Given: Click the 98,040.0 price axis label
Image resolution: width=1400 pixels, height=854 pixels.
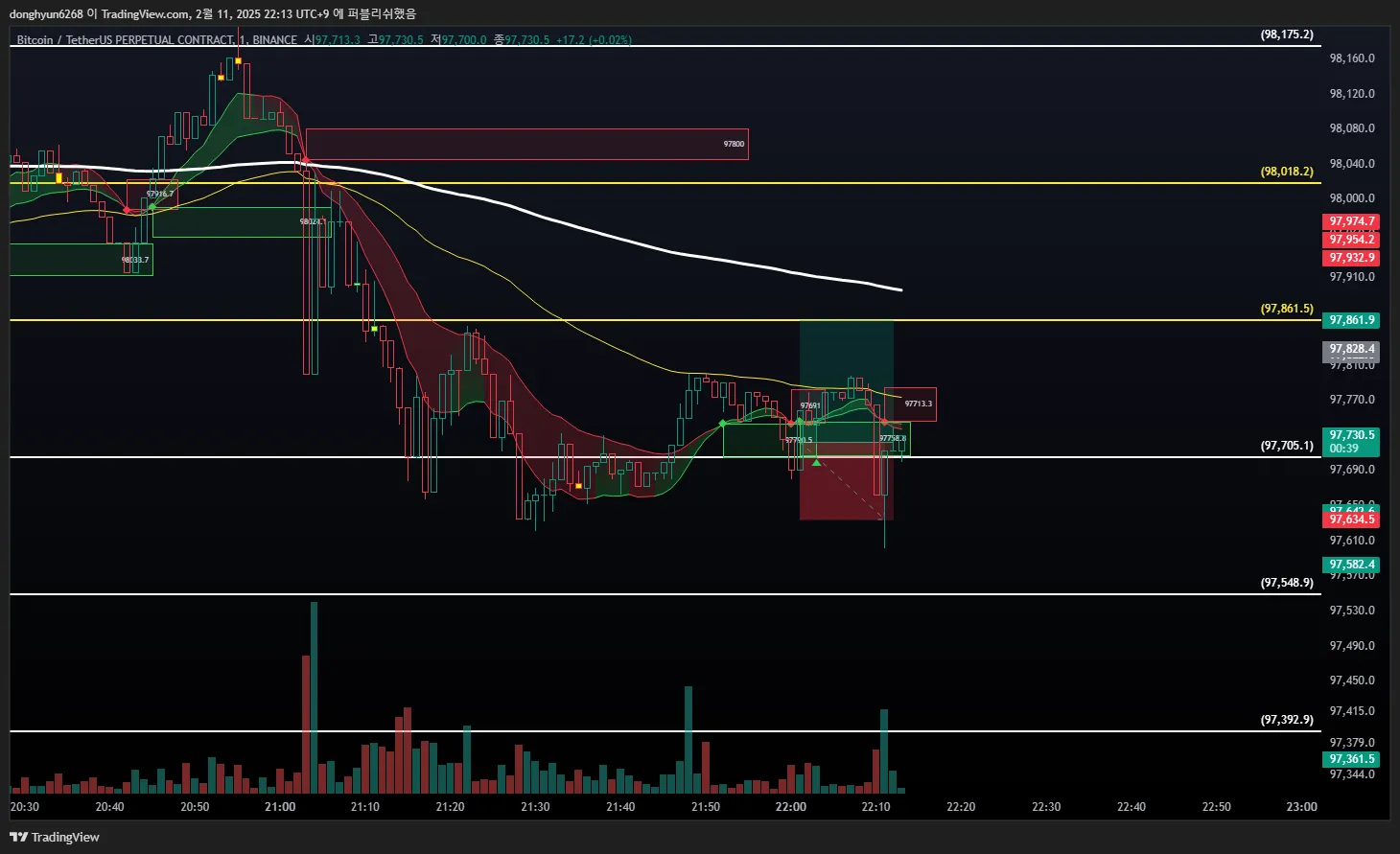Looking at the screenshot, I should point(1352,164).
